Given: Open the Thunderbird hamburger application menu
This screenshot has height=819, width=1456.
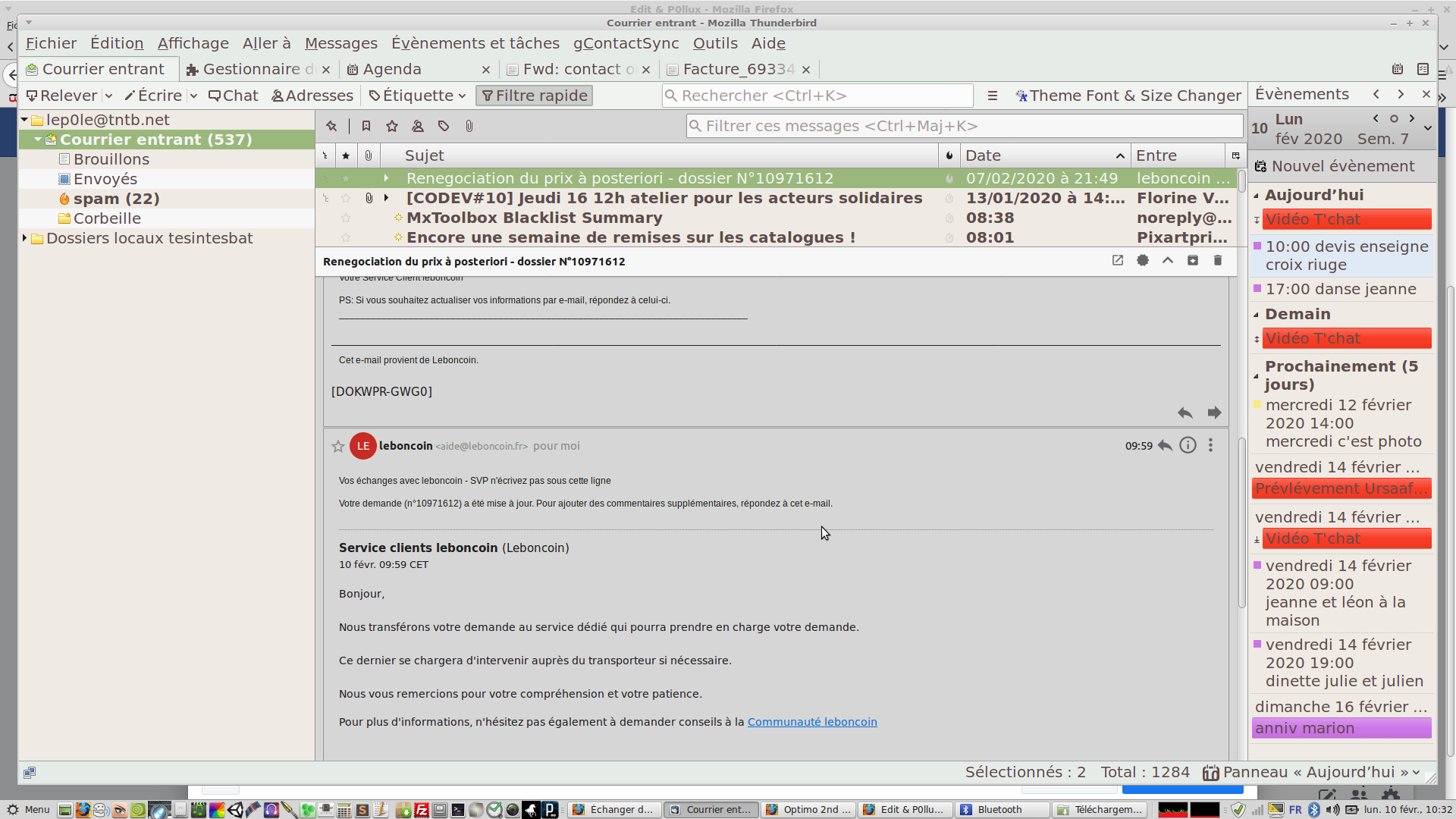Looking at the screenshot, I should tap(993, 96).
